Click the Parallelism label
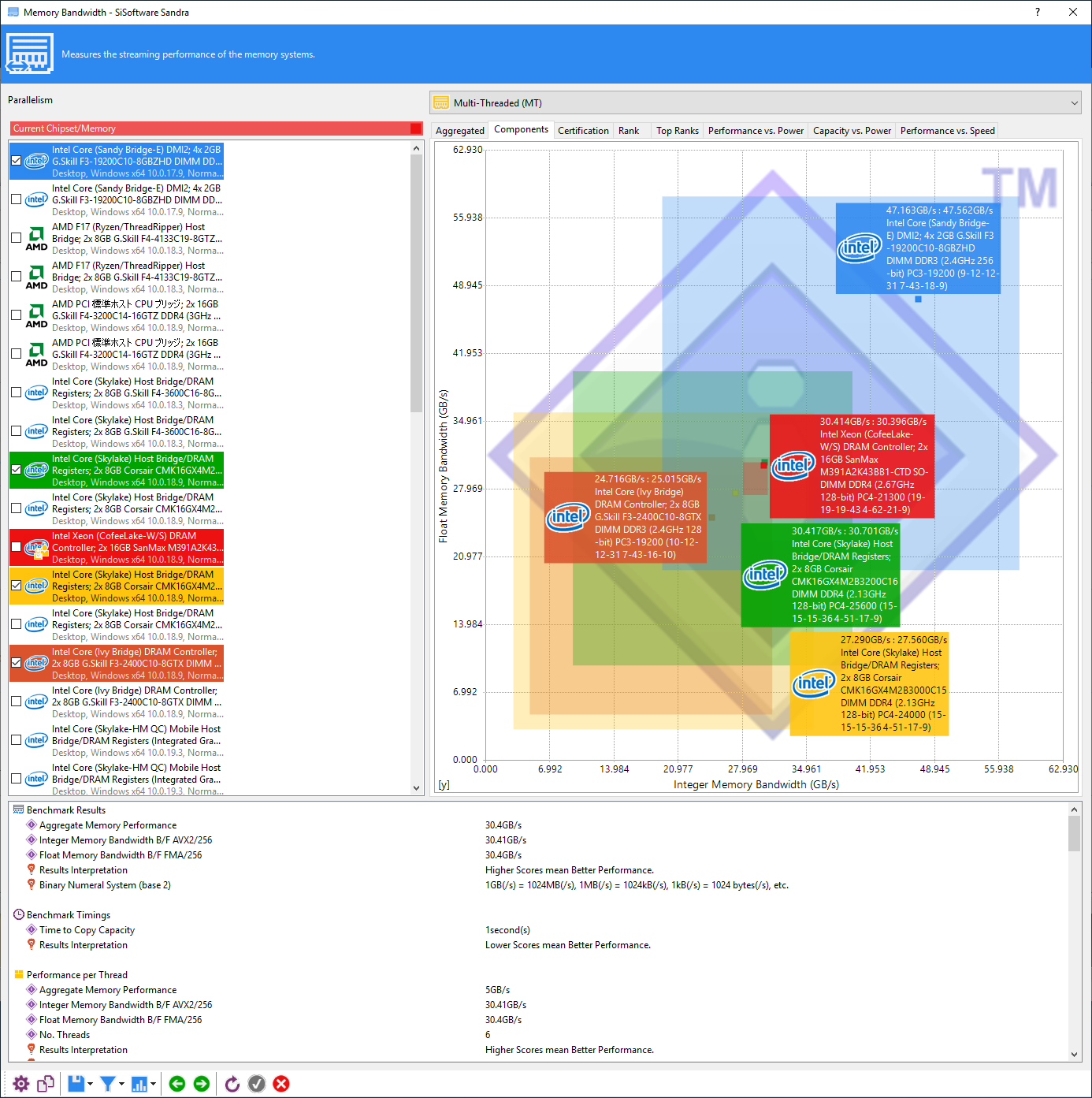Viewport: 1092px width, 1098px height. point(30,100)
